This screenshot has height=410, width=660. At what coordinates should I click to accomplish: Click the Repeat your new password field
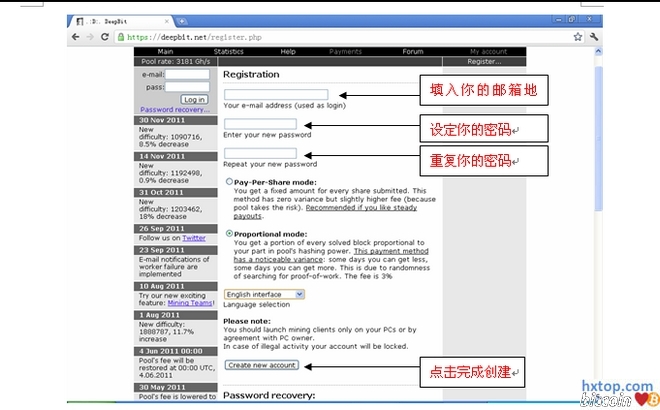tap(261, 154)
